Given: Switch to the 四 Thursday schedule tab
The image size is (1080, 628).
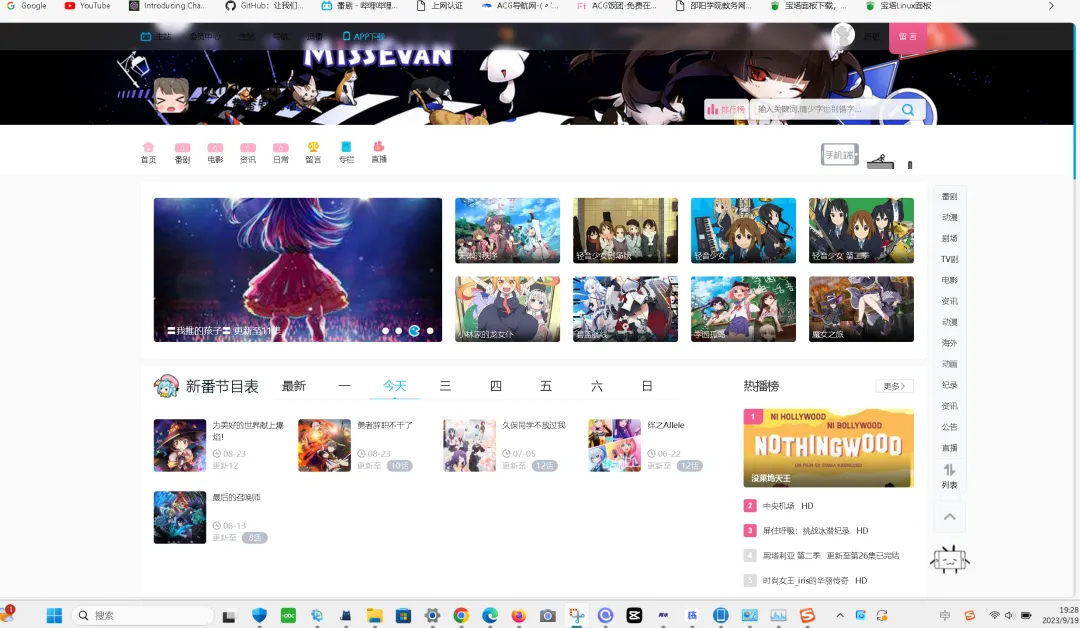Looking at the screenshot, I should tap(496, 386).
